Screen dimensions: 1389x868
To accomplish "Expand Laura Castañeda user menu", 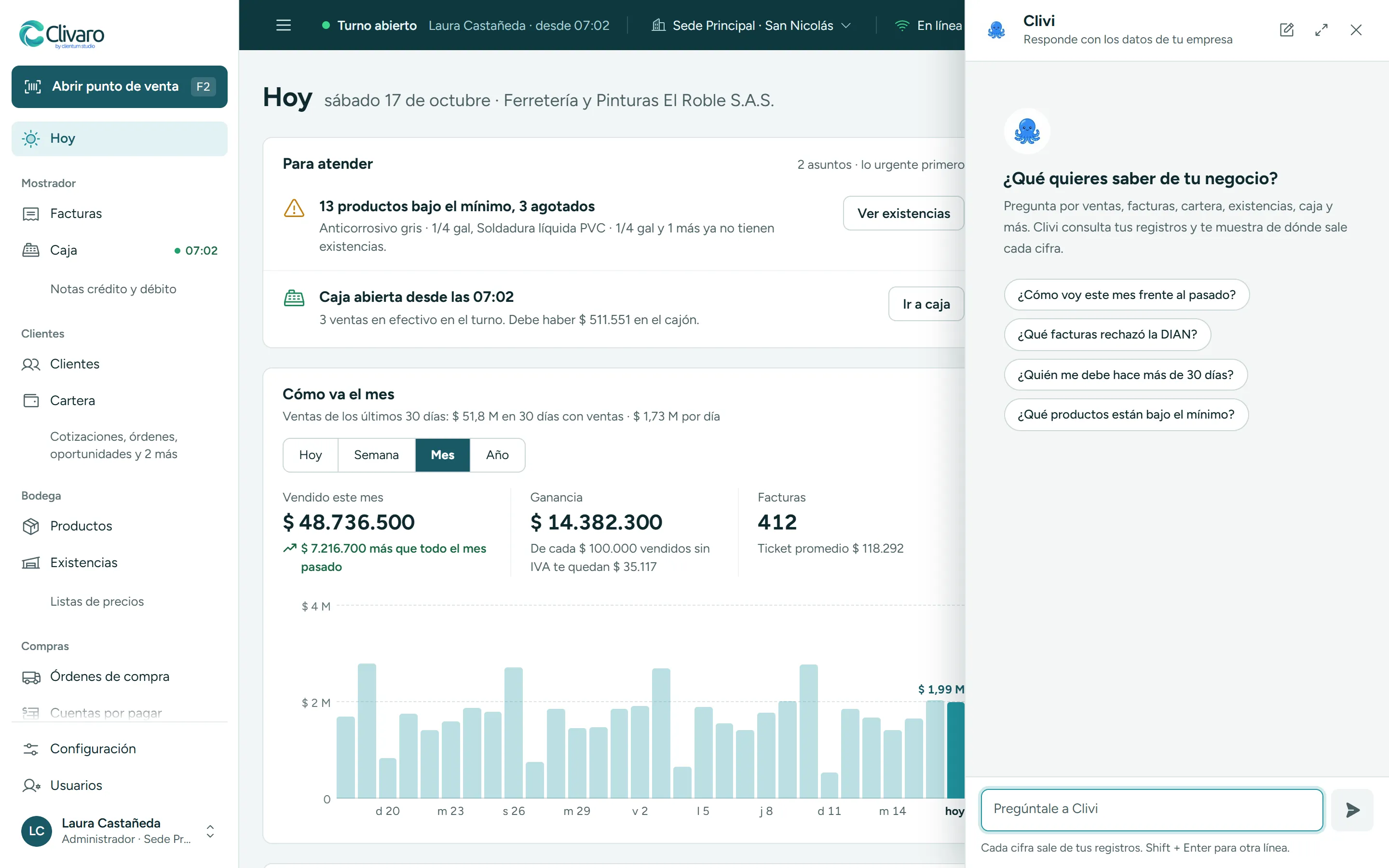I will 120,831.
